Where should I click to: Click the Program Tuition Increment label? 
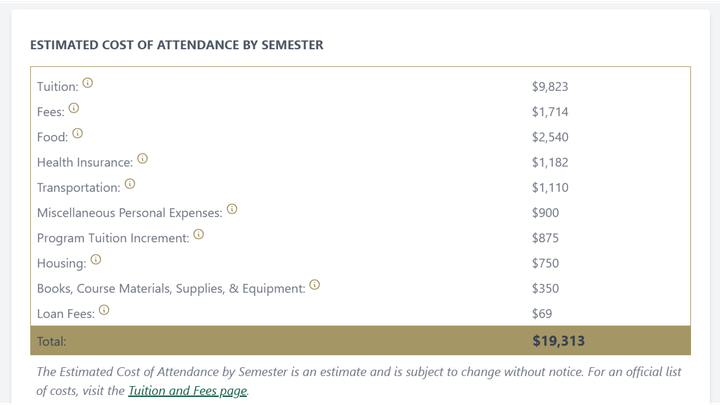[x=113, y=238]
